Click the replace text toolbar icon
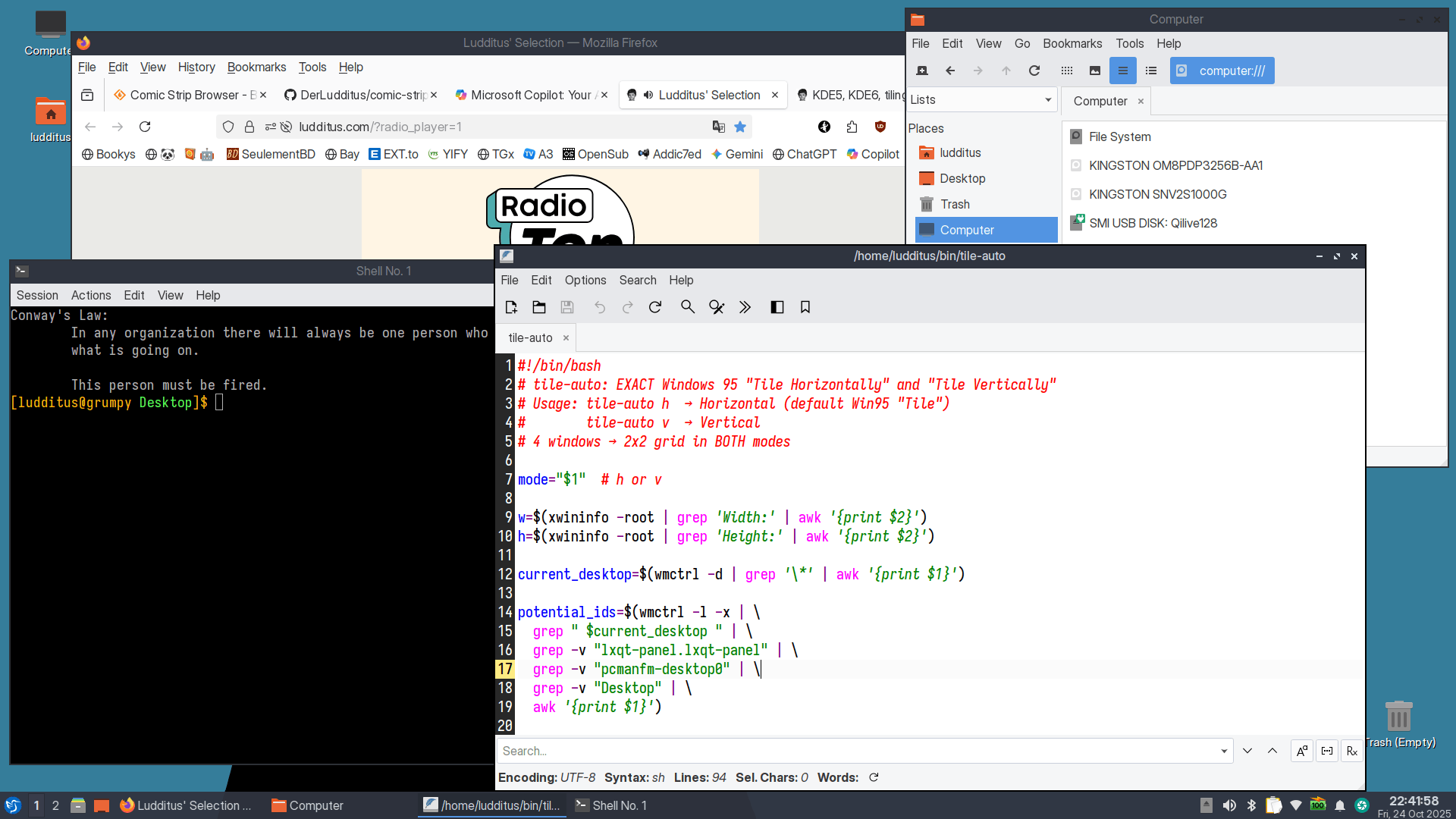The width and height of the screenshot is (1456, 819). coord(716,307)
